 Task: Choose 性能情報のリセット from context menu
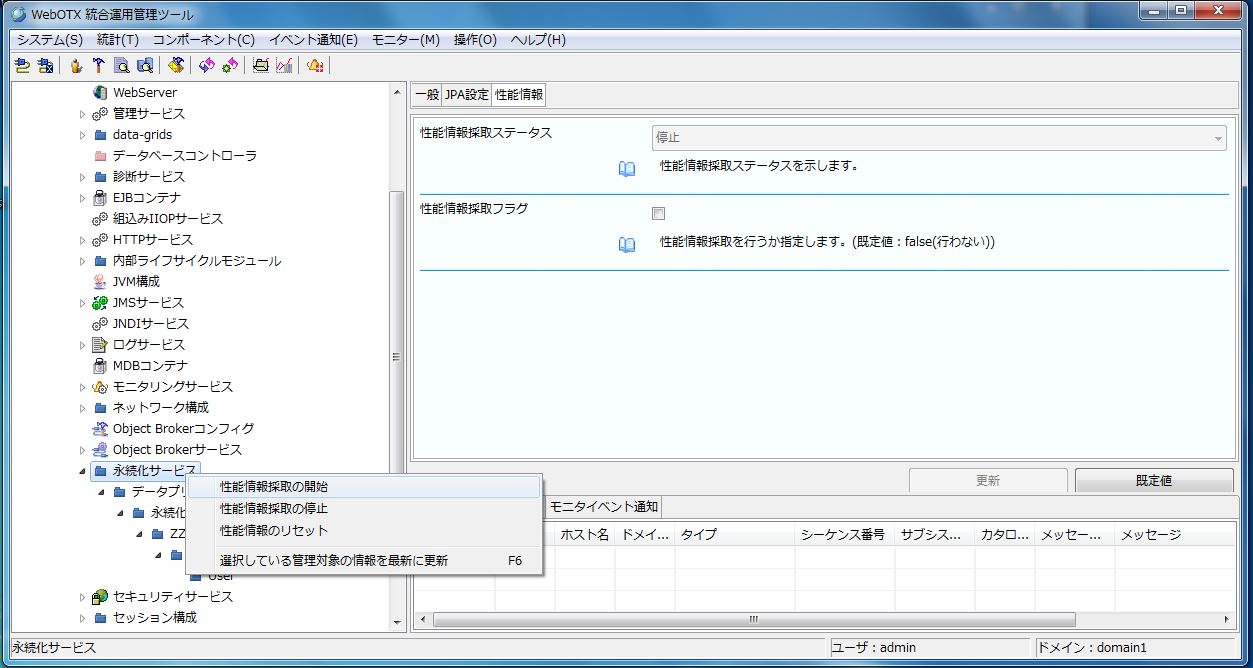(274, 531)
